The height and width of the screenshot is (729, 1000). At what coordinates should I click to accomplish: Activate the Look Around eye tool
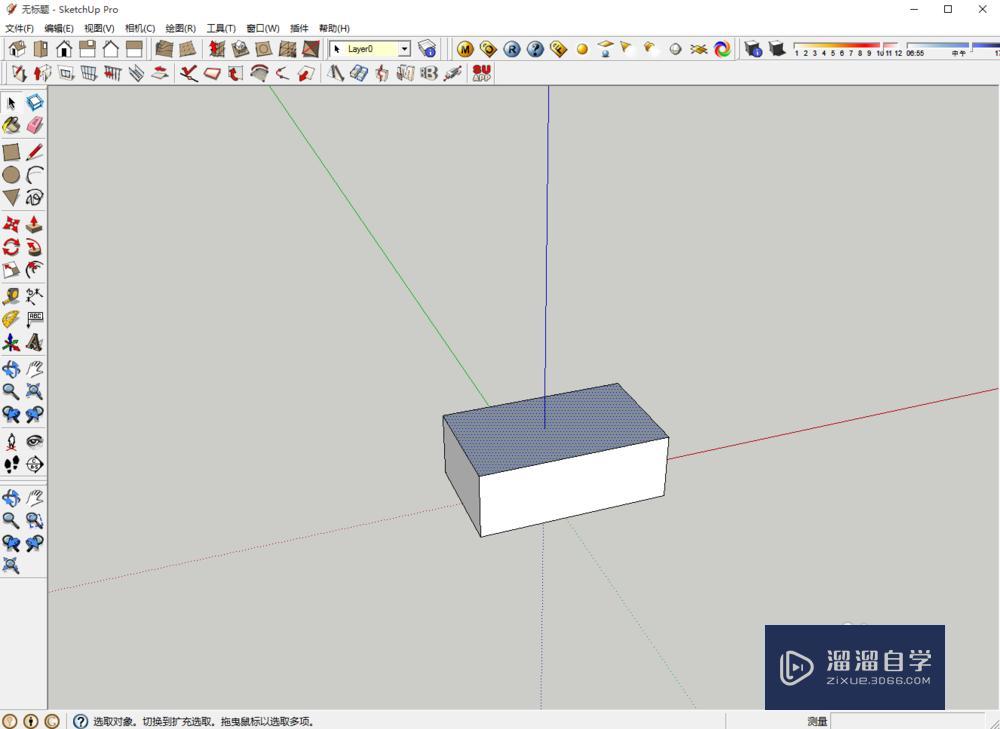34,441
